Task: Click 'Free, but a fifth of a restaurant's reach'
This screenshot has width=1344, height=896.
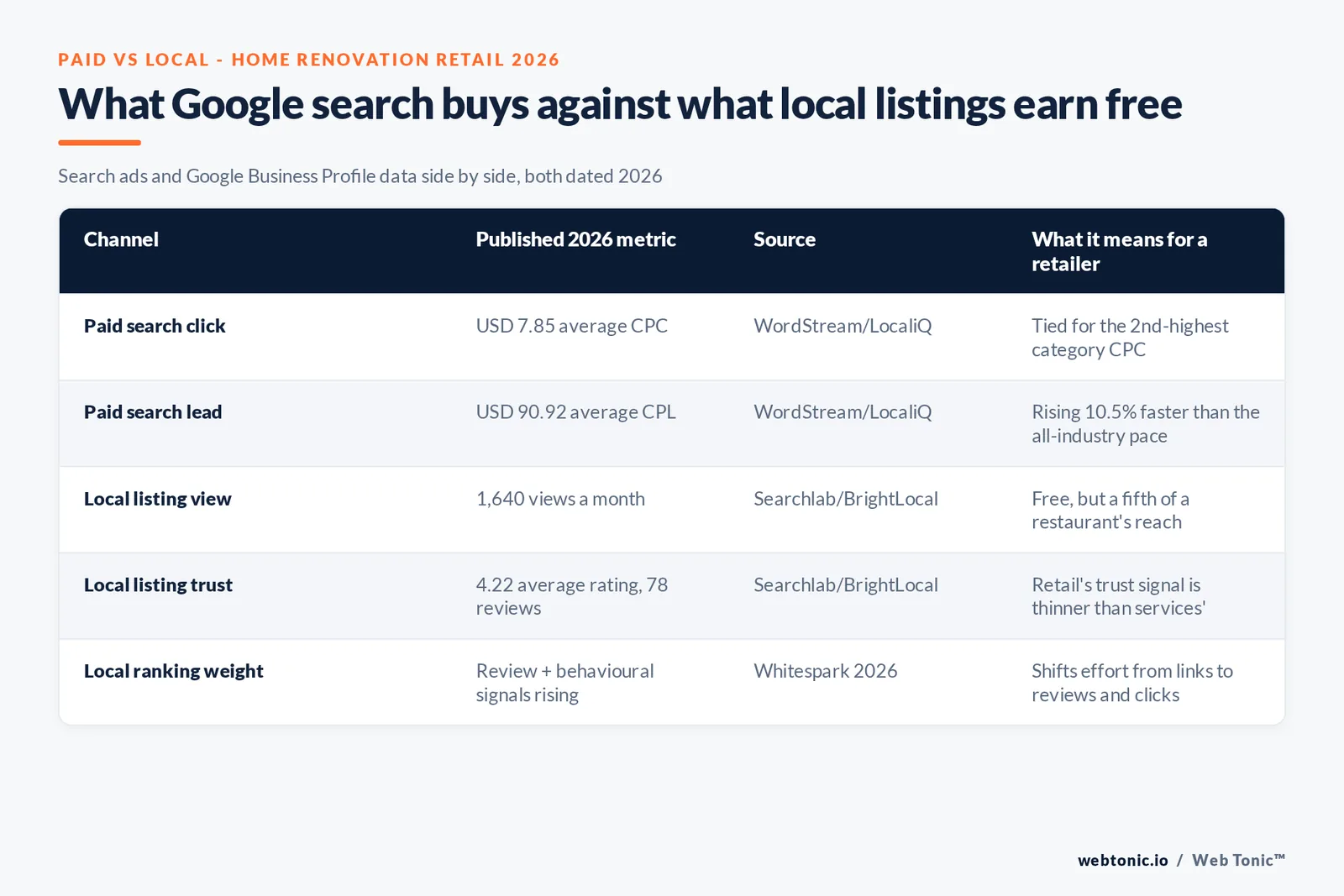Action: 1110,511
